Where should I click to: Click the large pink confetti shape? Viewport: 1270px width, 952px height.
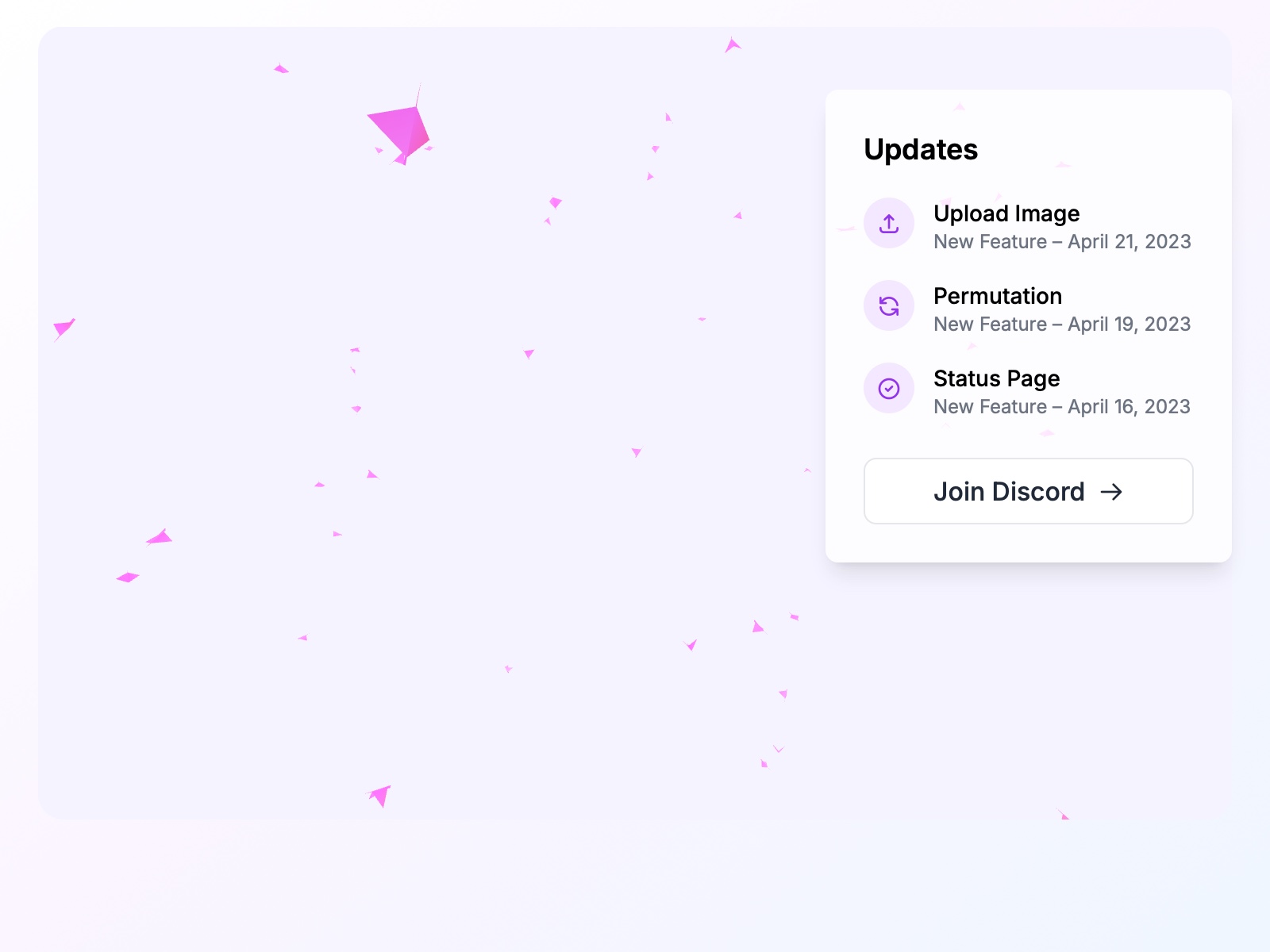point(401,127)
